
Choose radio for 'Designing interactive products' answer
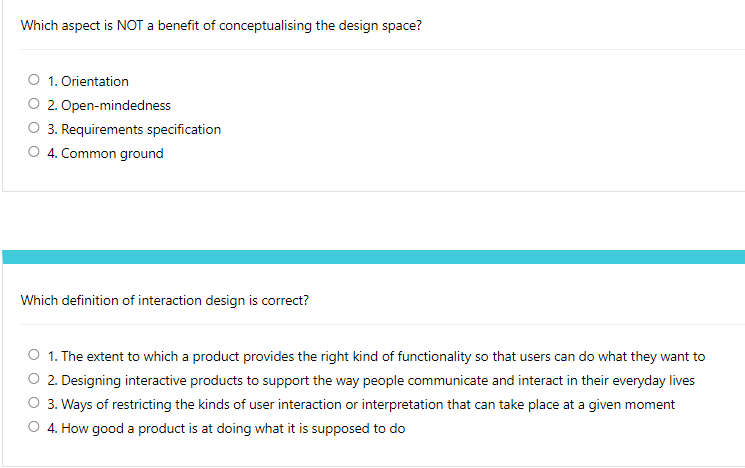(x=35, y=380)
